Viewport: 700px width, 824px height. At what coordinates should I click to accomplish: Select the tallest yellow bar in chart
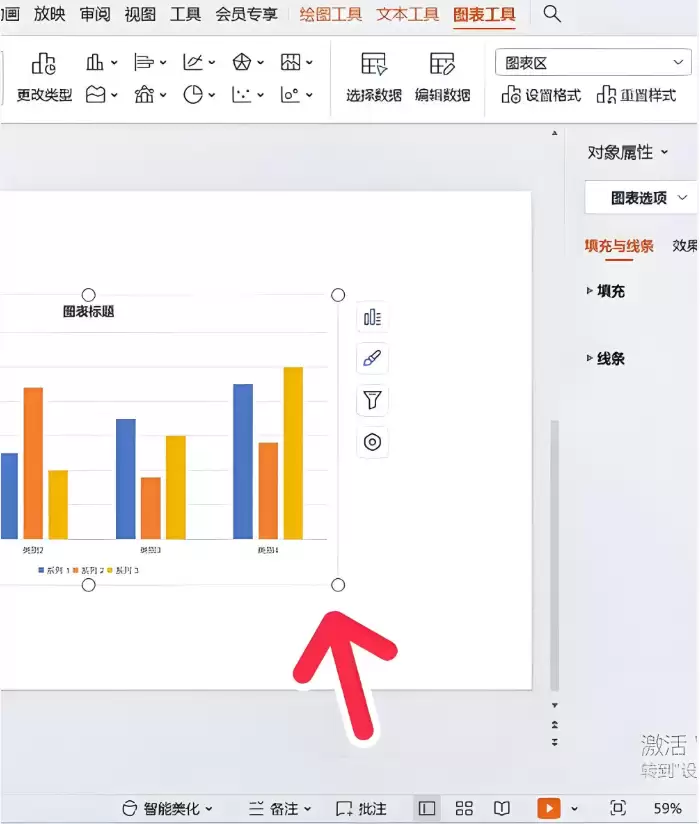tap(293, 453)
